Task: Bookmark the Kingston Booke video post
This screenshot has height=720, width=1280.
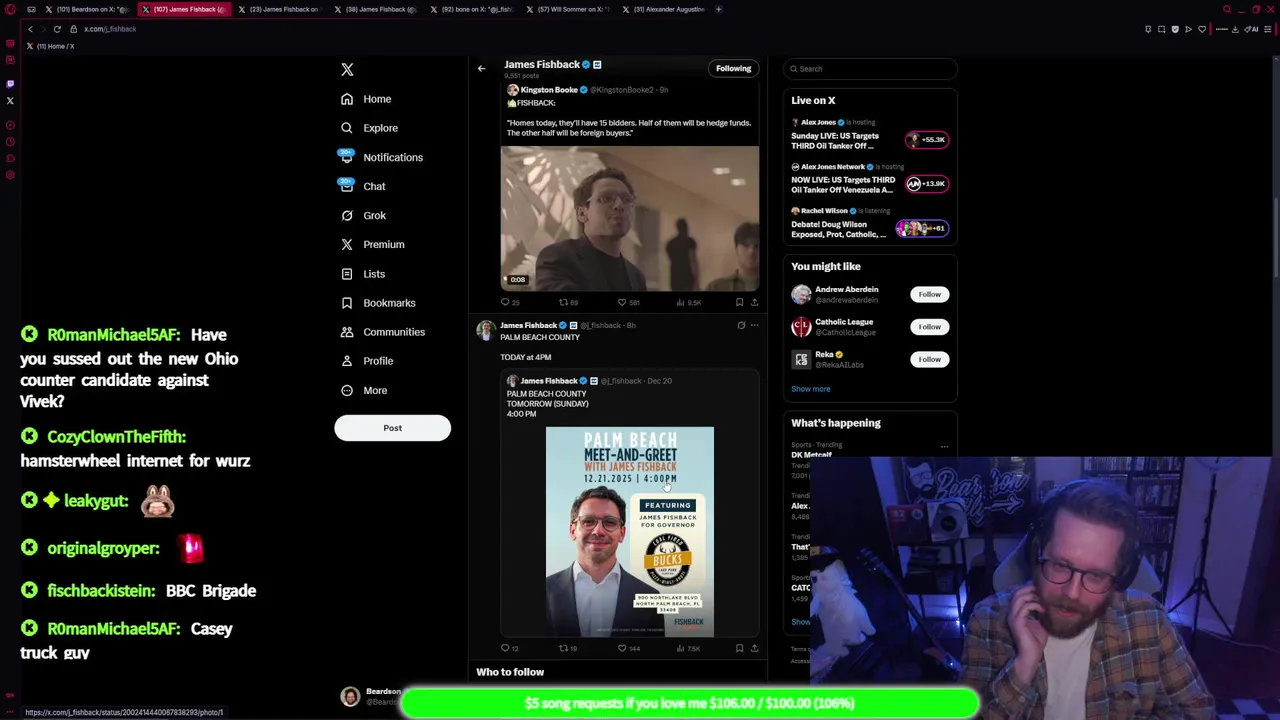Action: 740,302
